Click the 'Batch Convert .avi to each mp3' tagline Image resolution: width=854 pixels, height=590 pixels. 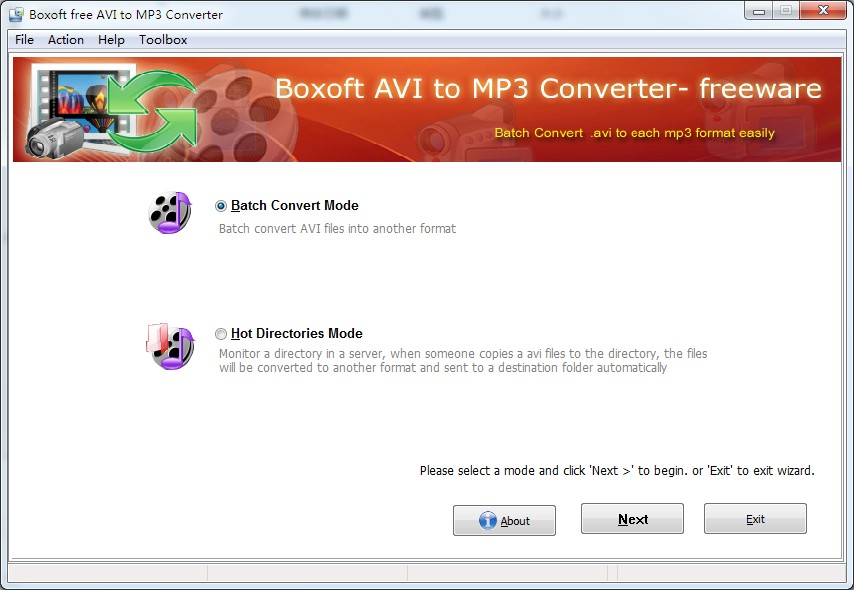635,133
